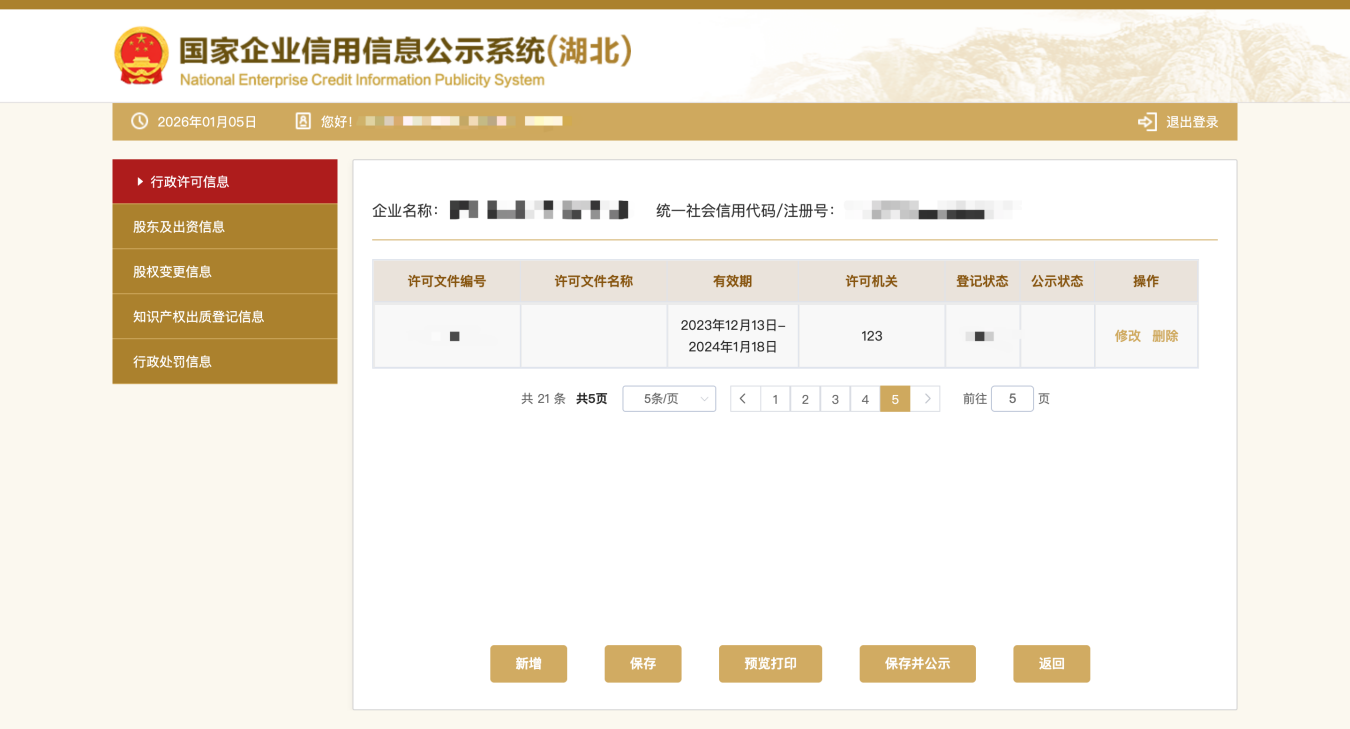Click the 预览打印 button
Viewport: 1350px width, 729px height.
[770, 664]
